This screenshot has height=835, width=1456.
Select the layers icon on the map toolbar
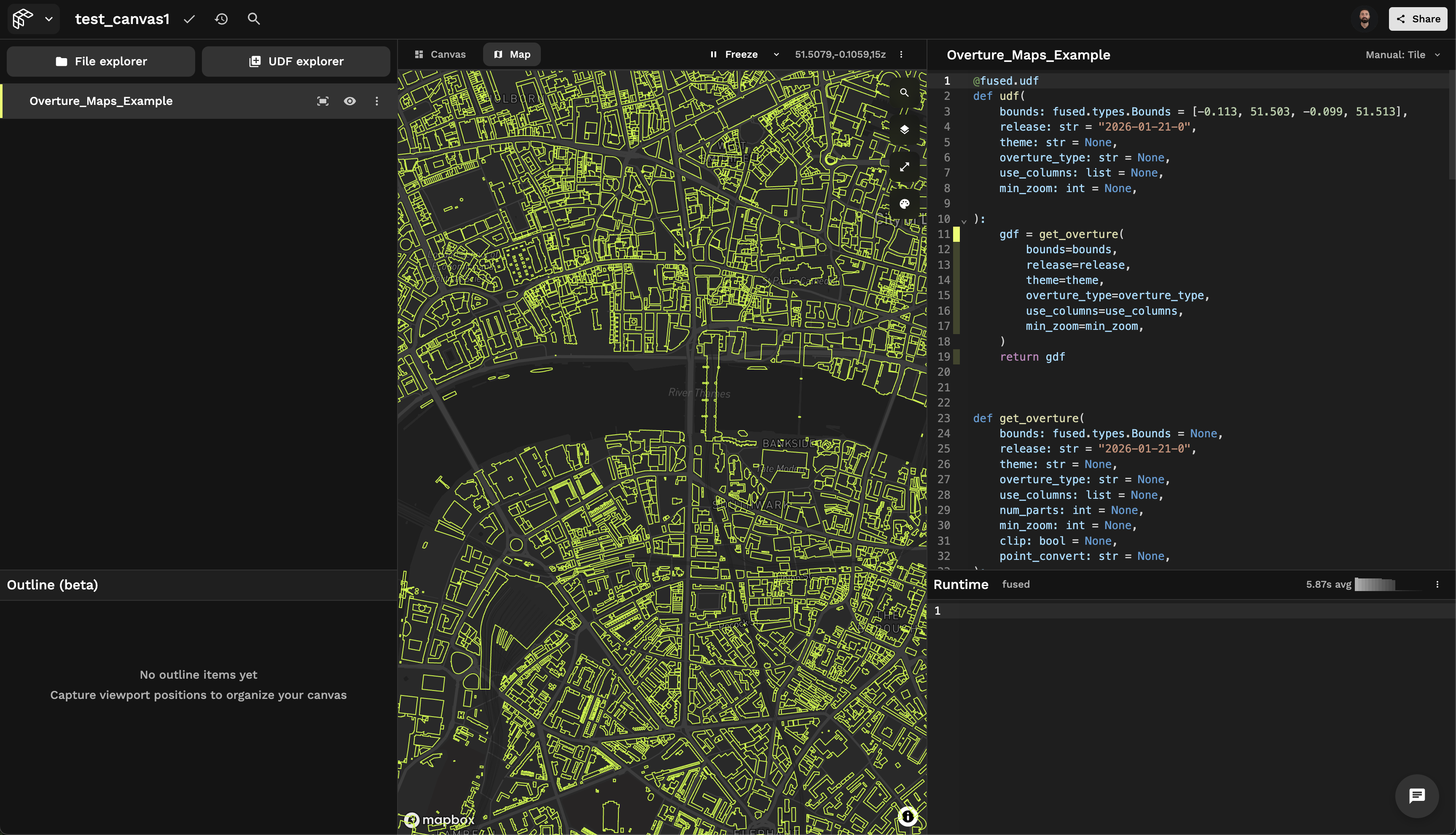coord(905,130)
